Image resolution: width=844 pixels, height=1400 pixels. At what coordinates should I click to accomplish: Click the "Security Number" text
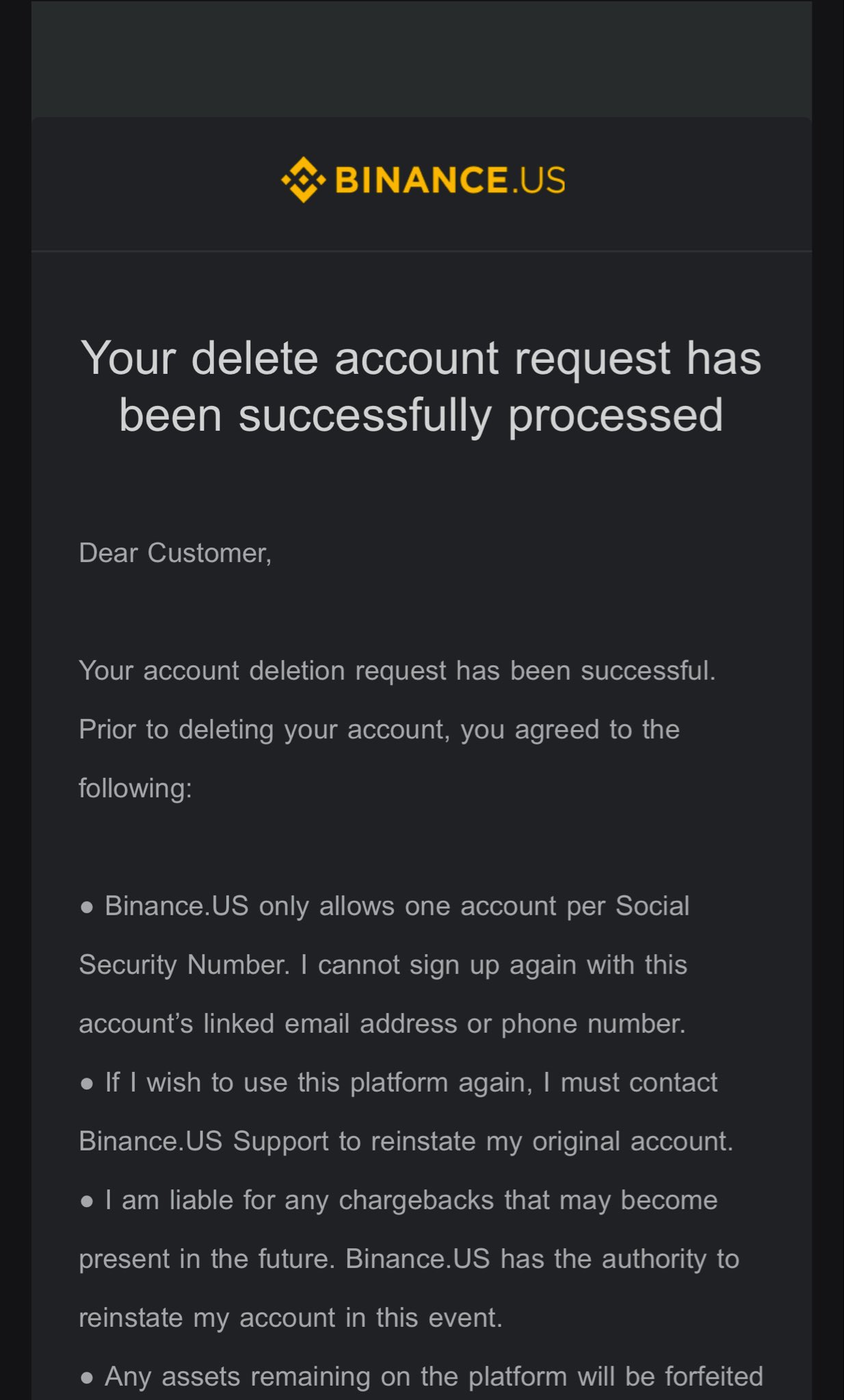pos(183,965)
